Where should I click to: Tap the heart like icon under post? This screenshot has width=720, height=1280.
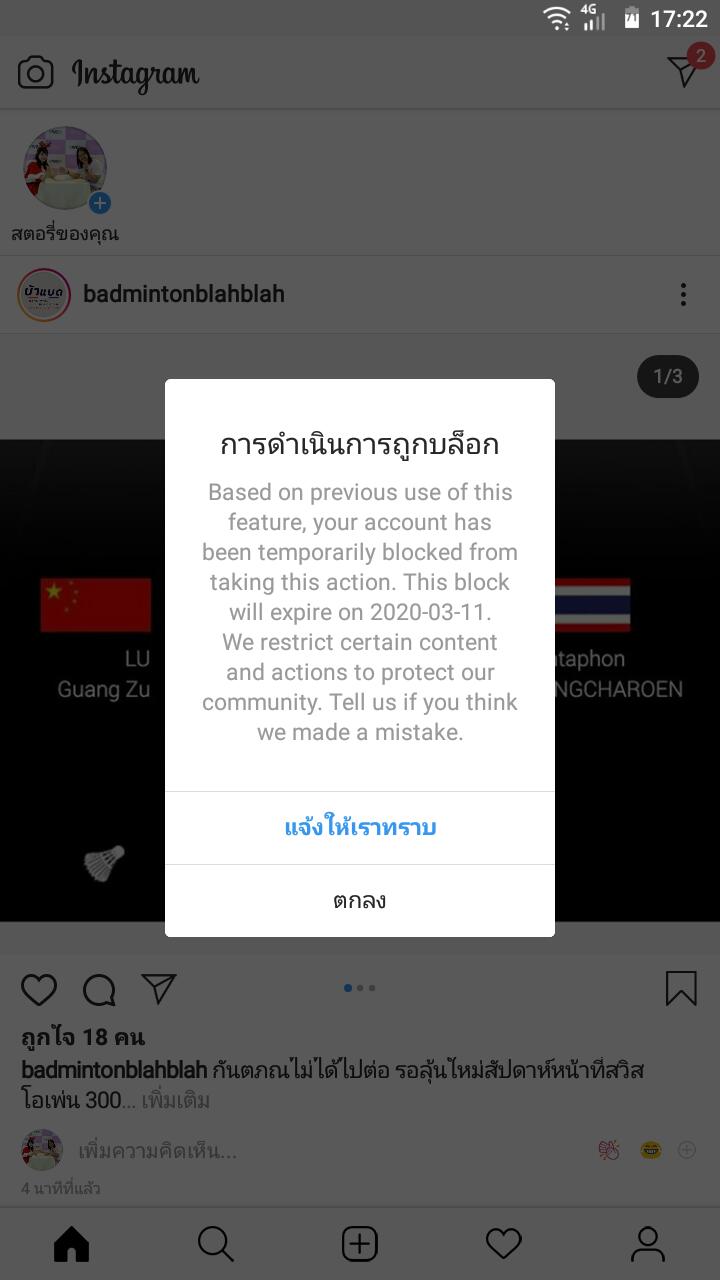[x=39, y=989]
